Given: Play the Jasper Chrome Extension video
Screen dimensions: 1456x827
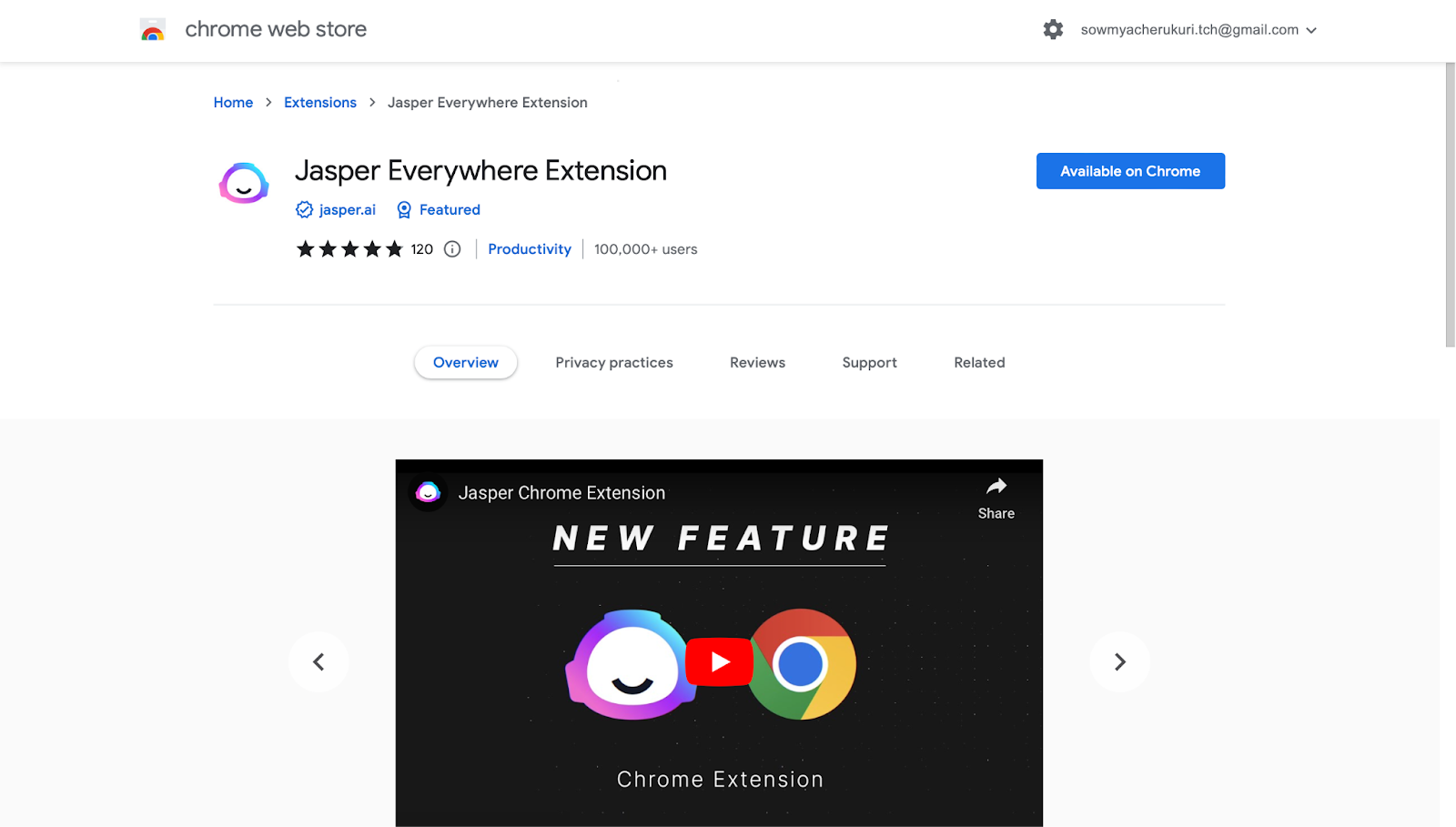Looking at the screenshot, I should pos(720,662).
